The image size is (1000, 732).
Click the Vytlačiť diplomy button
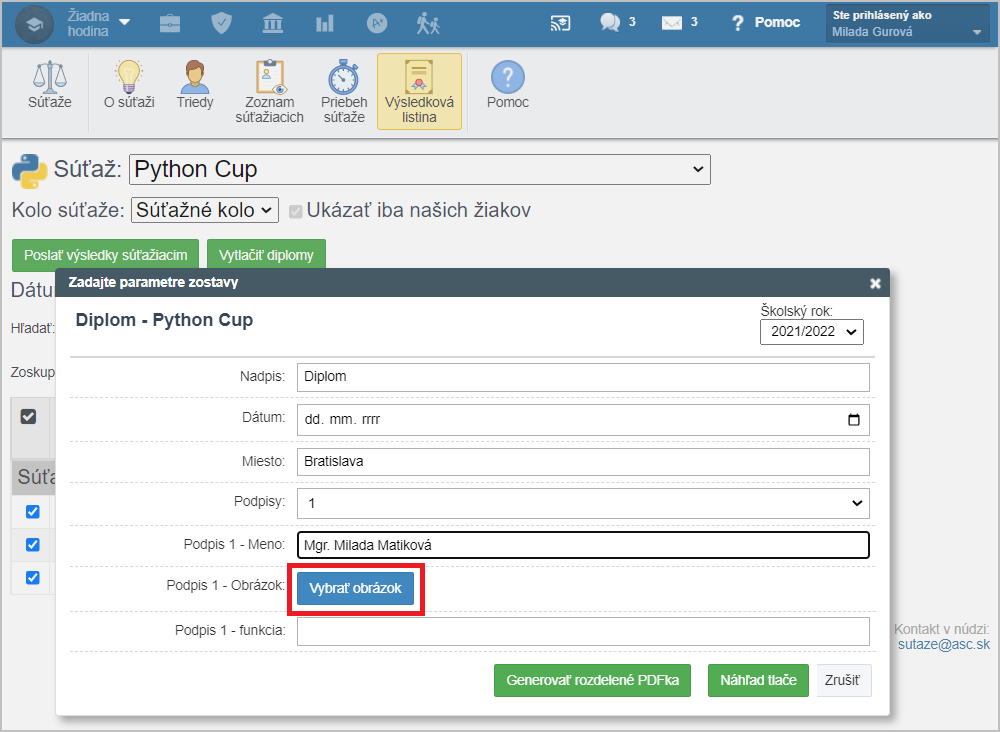pyautogui.click(x=266, y=255)
